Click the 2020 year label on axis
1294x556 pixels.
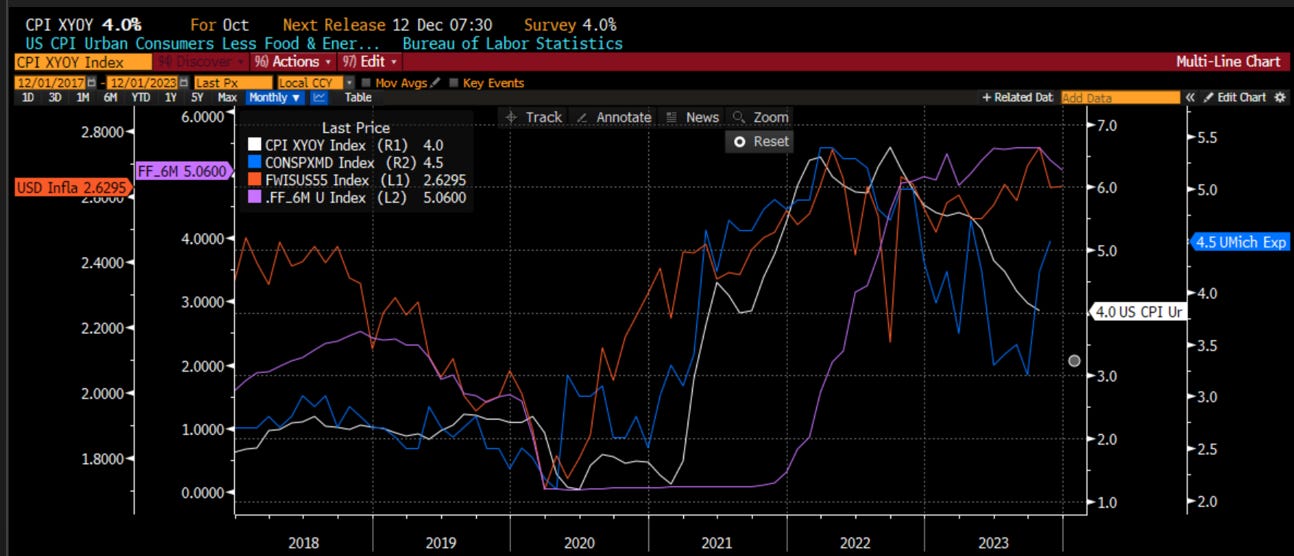[579, 541]
